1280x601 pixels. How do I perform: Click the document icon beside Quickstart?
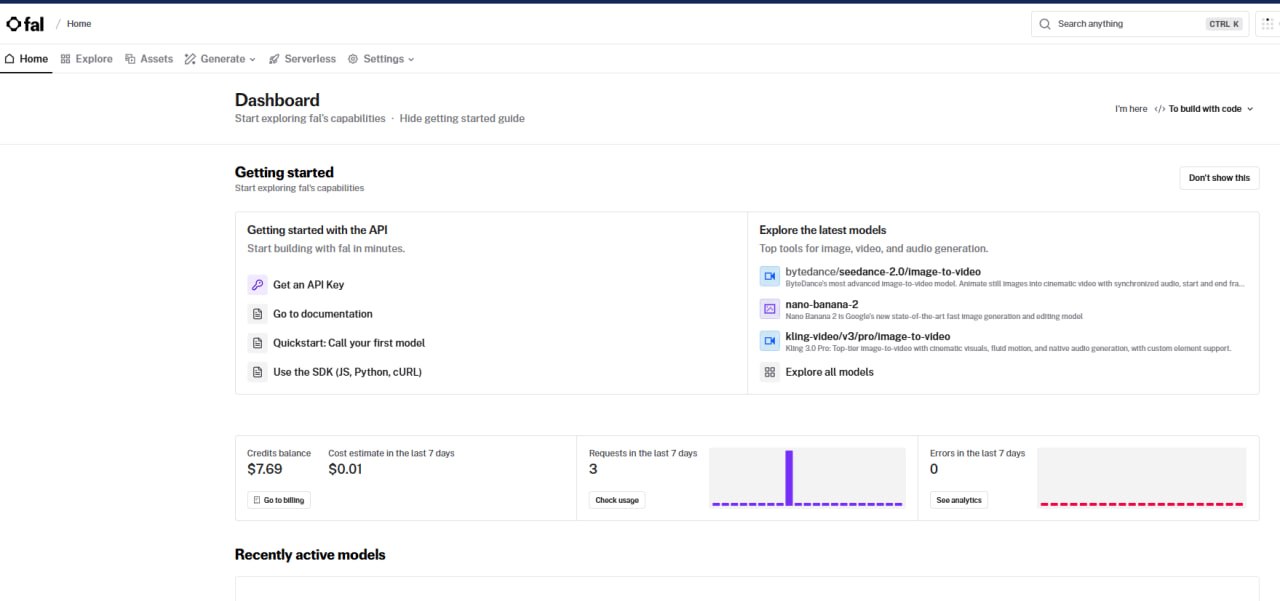pos(257,343)
